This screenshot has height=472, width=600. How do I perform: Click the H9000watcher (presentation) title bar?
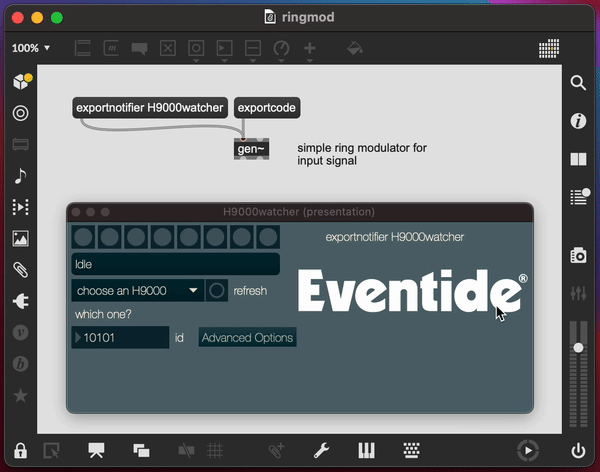click(300, 212)
